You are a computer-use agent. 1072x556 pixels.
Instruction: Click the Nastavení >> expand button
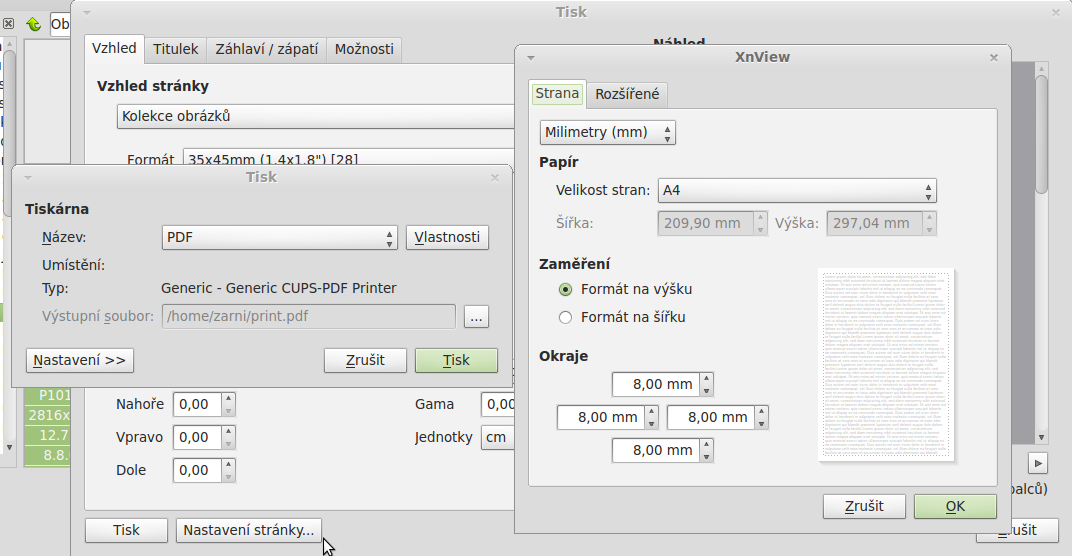pyautogui.click(x=80, y=360)
